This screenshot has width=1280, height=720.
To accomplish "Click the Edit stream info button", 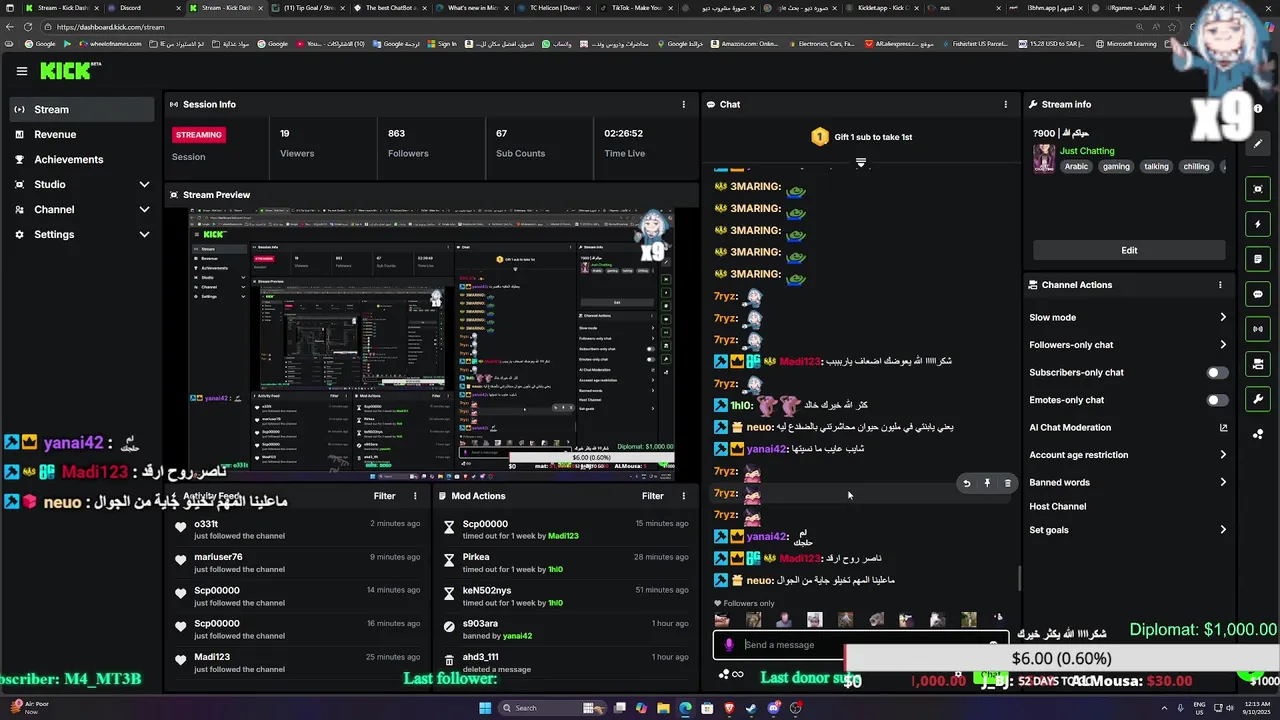I will tap(1129, 250).
